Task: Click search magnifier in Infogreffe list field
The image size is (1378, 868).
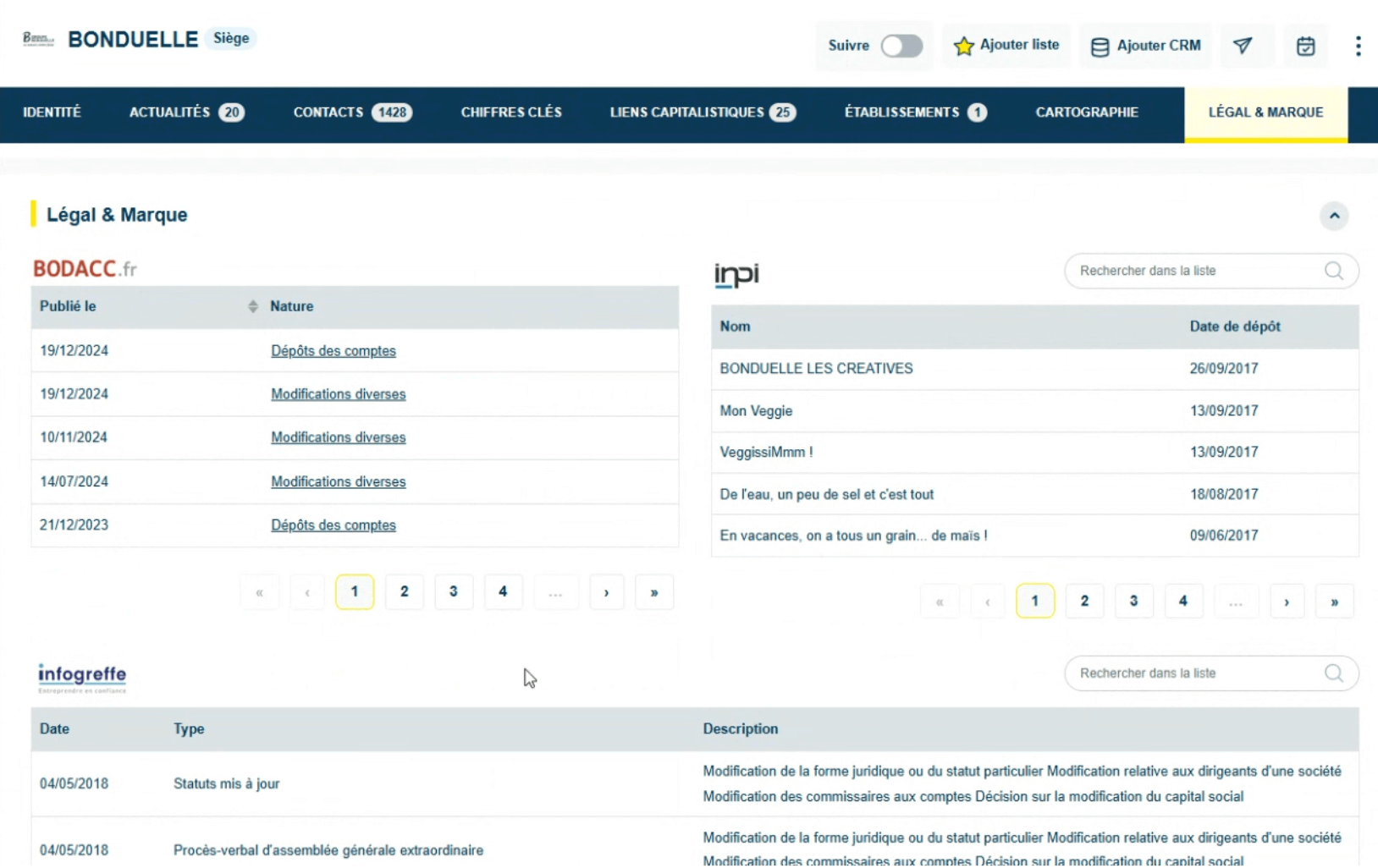Action: (x=1334, y=673)
